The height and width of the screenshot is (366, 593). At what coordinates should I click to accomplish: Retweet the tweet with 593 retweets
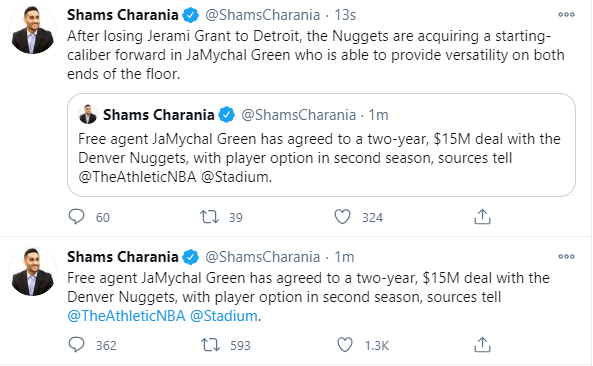click(210, 345)
